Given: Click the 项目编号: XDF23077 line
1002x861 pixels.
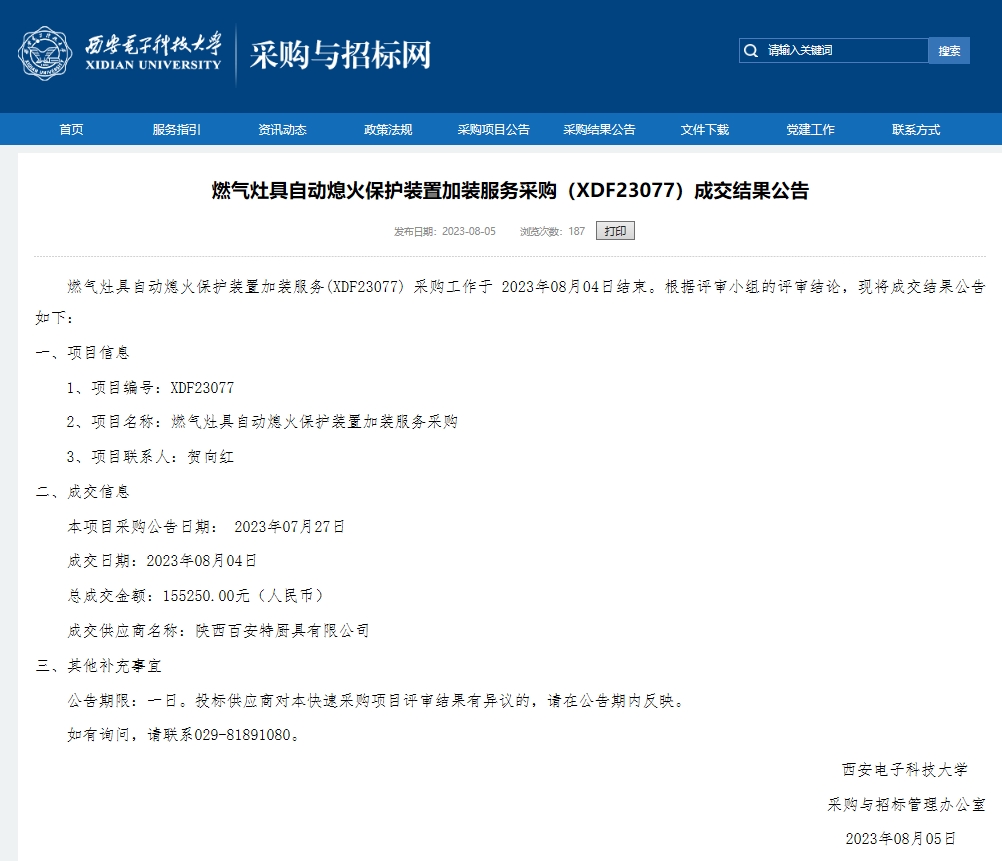Looking at the screenshot, I should [151, 387].
